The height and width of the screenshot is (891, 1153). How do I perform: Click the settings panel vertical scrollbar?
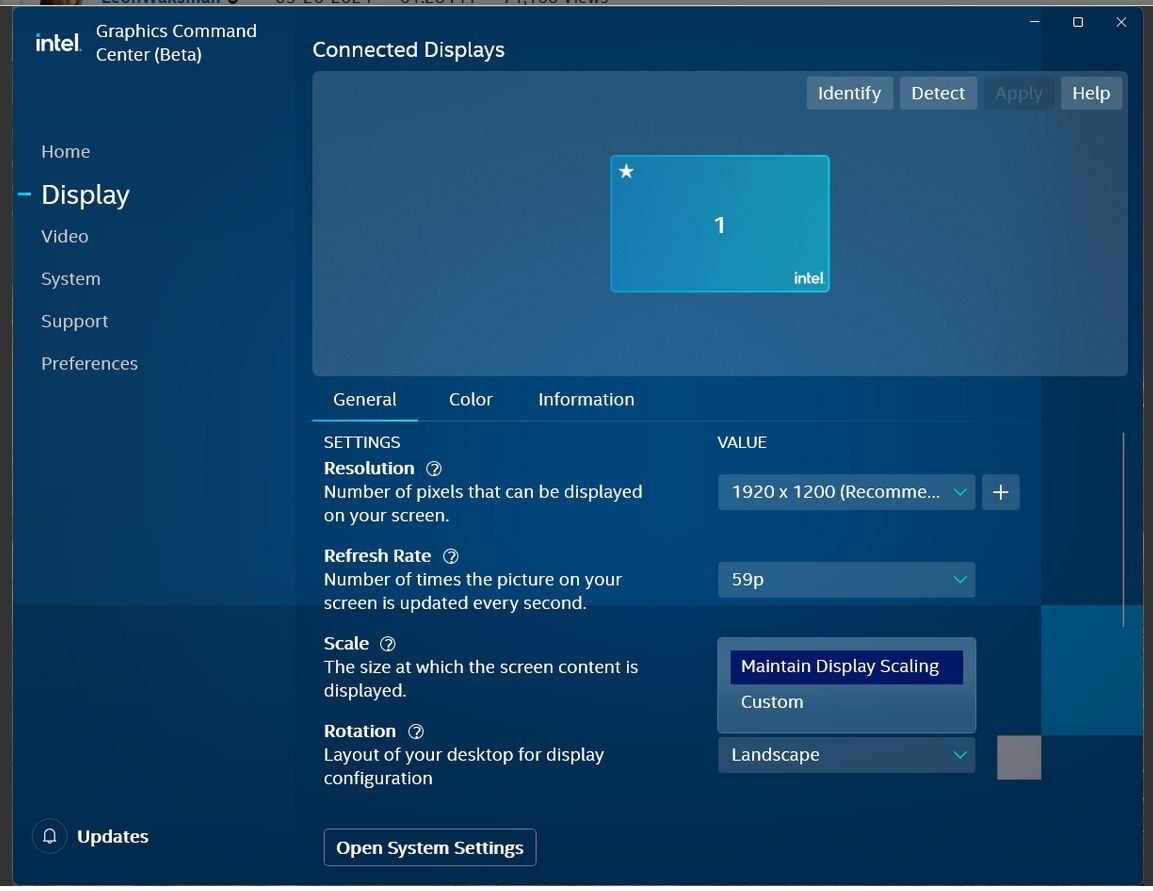pyautogui.click(x=1123, y=529)
